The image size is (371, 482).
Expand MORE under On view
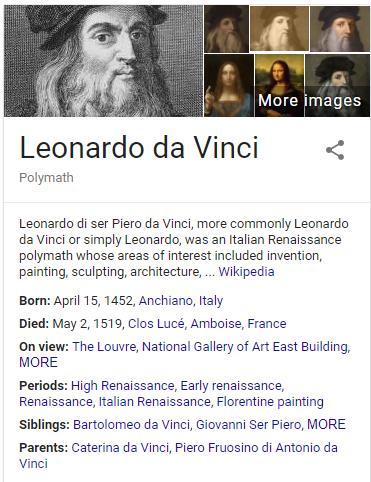(x=38, y=362)
